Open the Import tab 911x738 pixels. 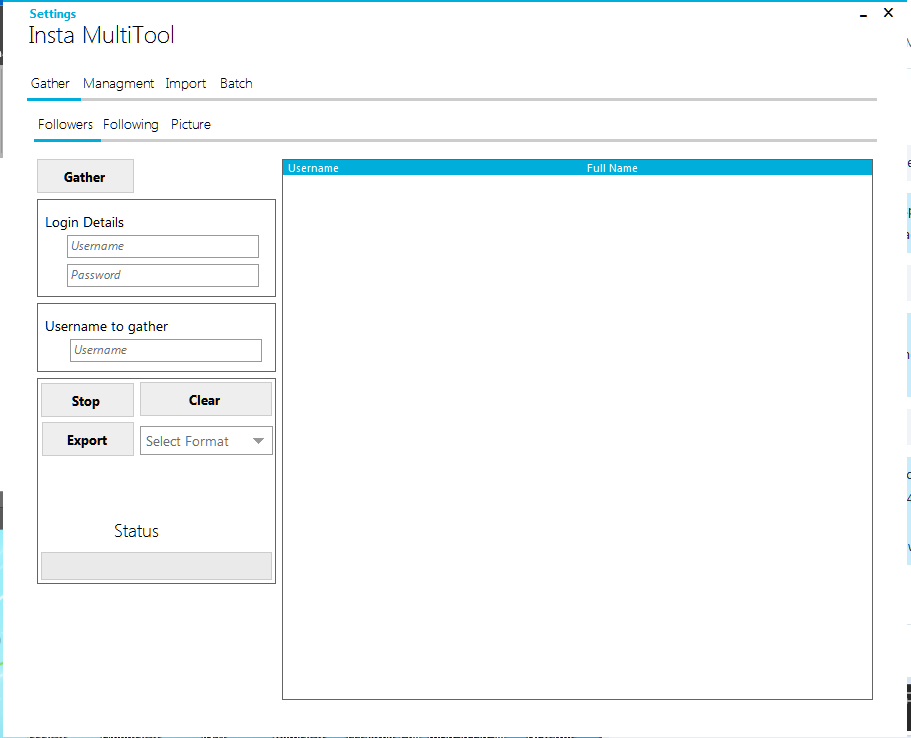(185, 84)
